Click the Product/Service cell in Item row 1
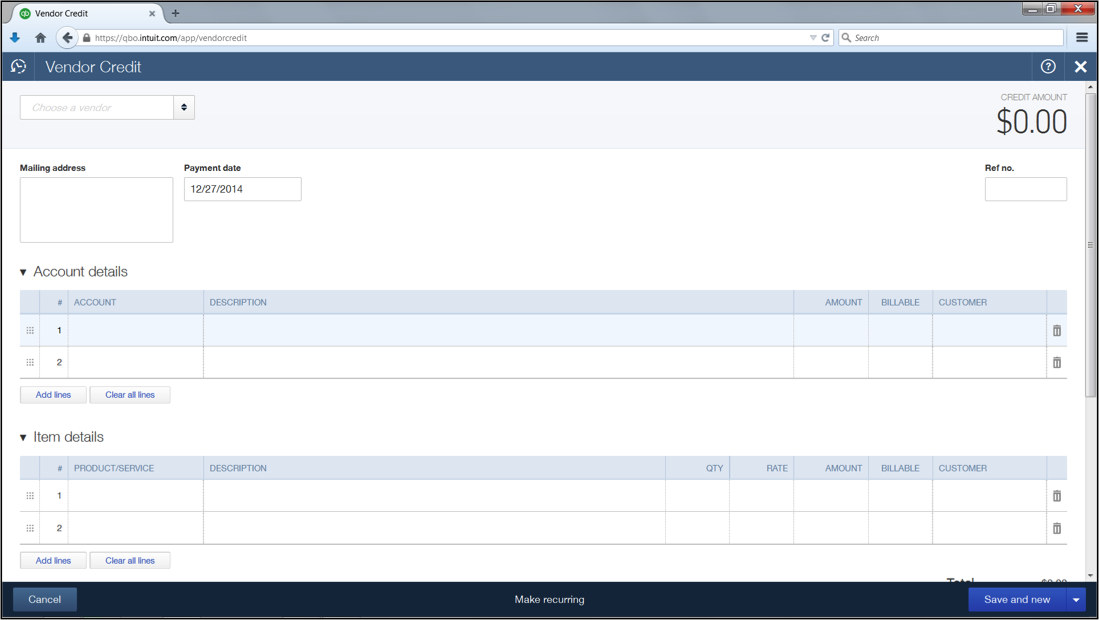Image resolution: width=1099 pixels, height=620 pixels. tap(136, 495)
